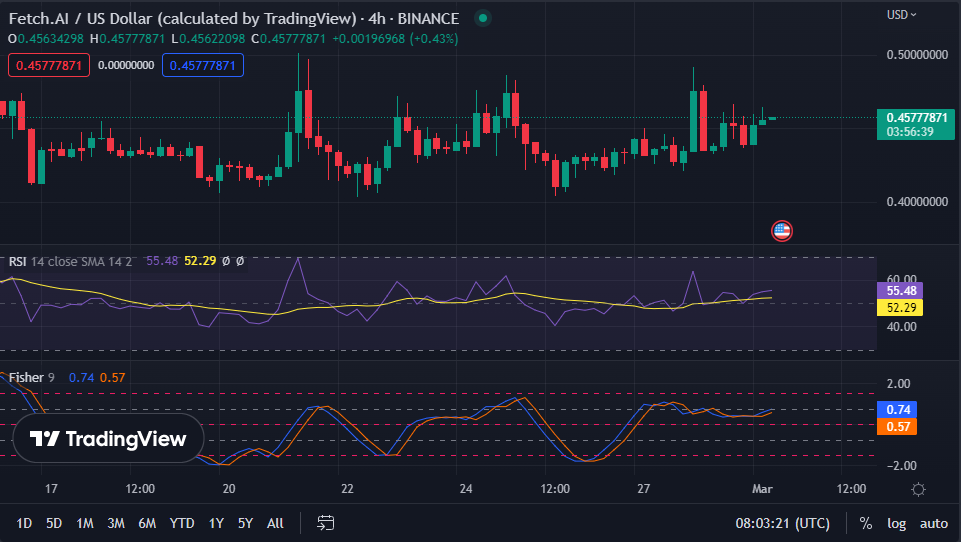Click the 20 date label on time axis

[229, 489]
